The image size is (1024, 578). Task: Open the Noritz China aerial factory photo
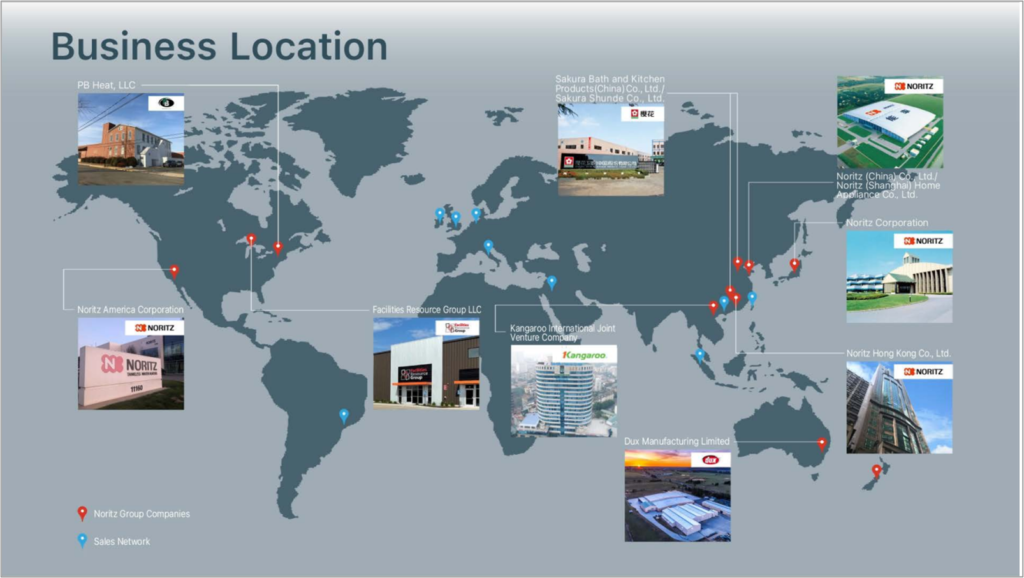890,122
